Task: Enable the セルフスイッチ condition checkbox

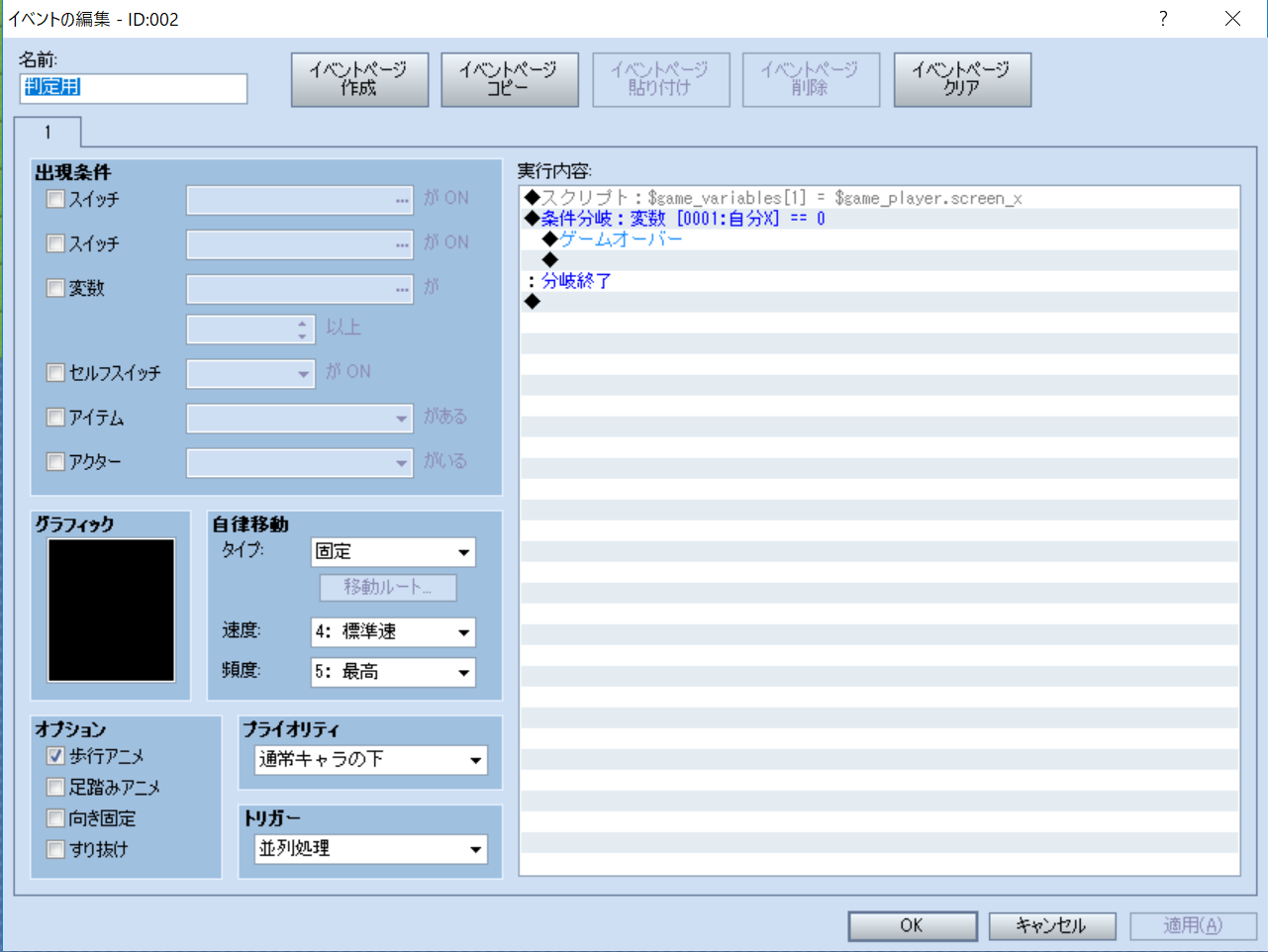Action: tap(55, 373)
